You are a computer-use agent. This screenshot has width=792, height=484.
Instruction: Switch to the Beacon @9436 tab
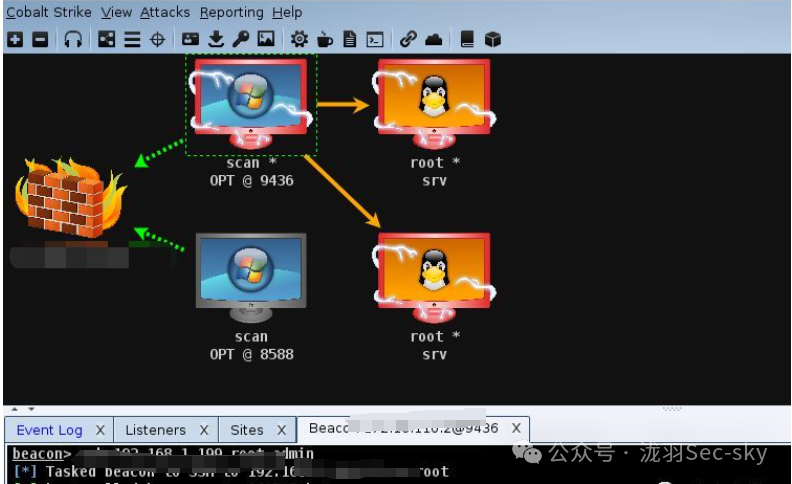click(x=404, y=428)
